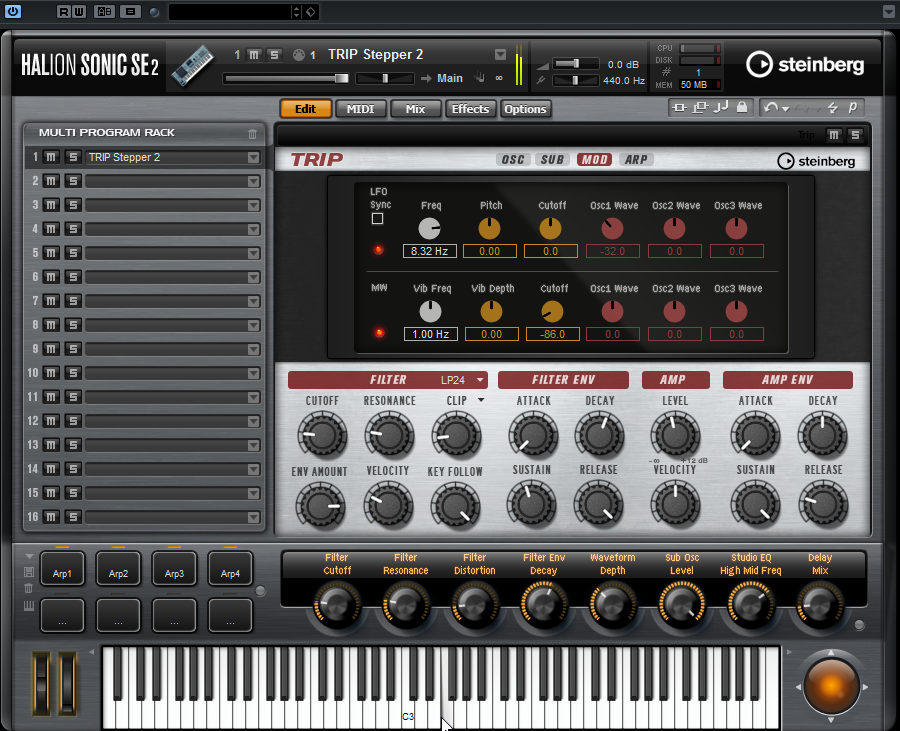The height and width of the screenshot is (731, 900).
Task: Solo slot 1 TRIP Stepper 2 in rack
Action: [73, 157]
